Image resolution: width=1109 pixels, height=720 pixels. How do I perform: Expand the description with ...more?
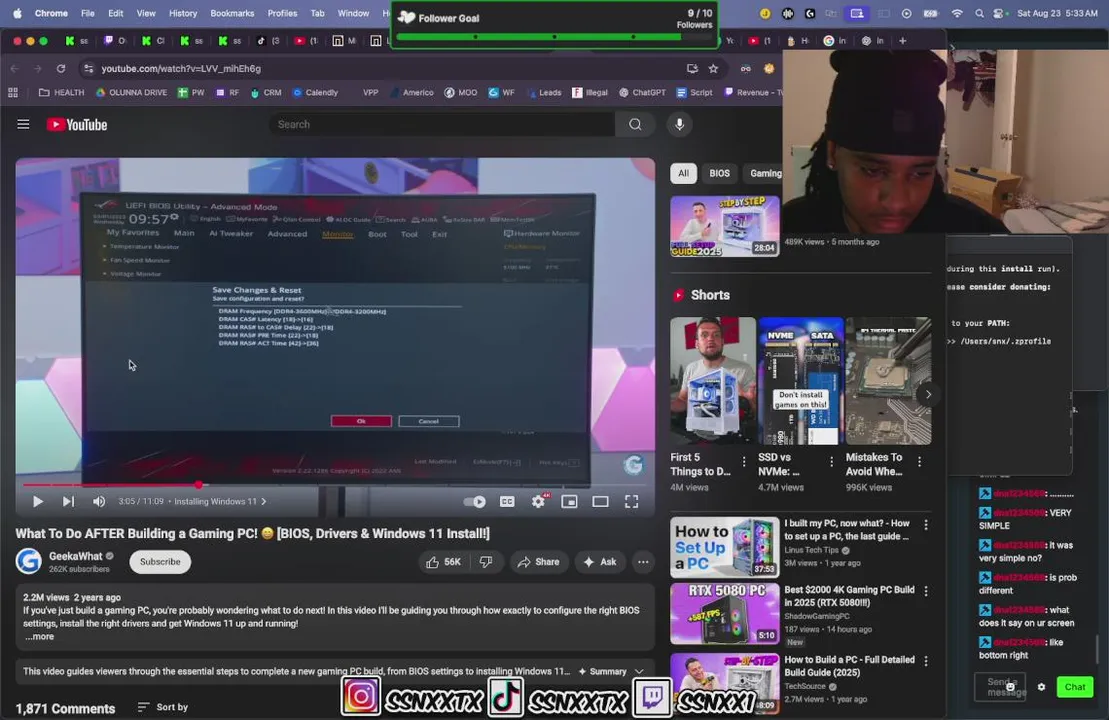[40, 637]
